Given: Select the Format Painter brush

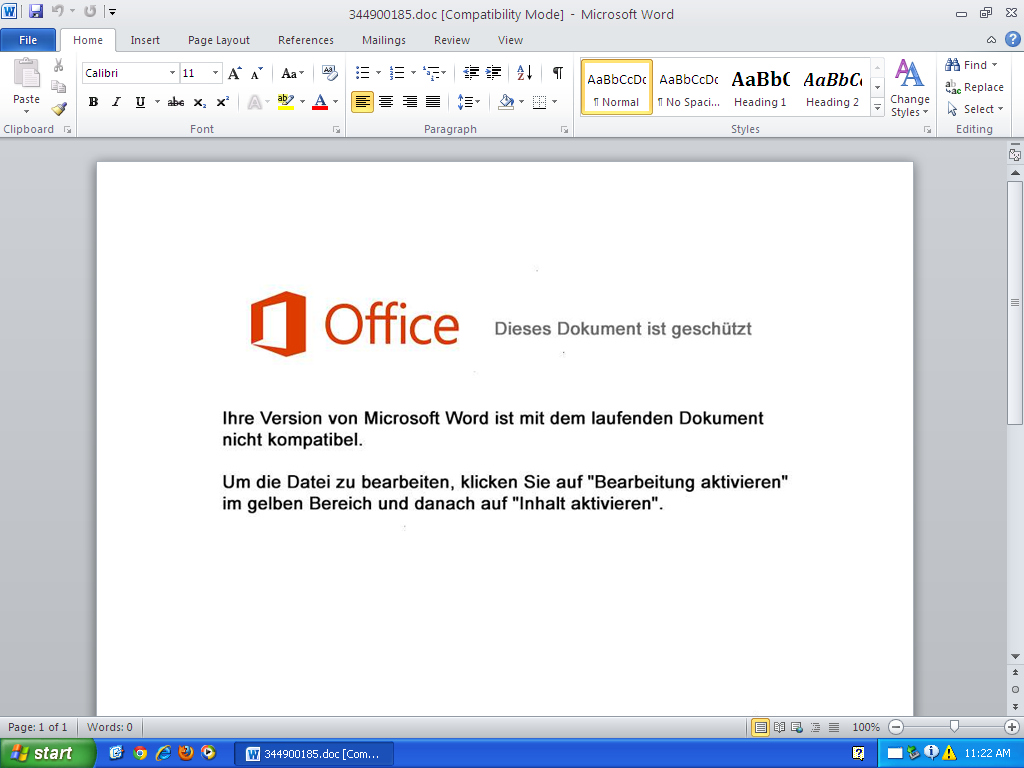Looking at the screenshot, I should (x=59, y=108).
